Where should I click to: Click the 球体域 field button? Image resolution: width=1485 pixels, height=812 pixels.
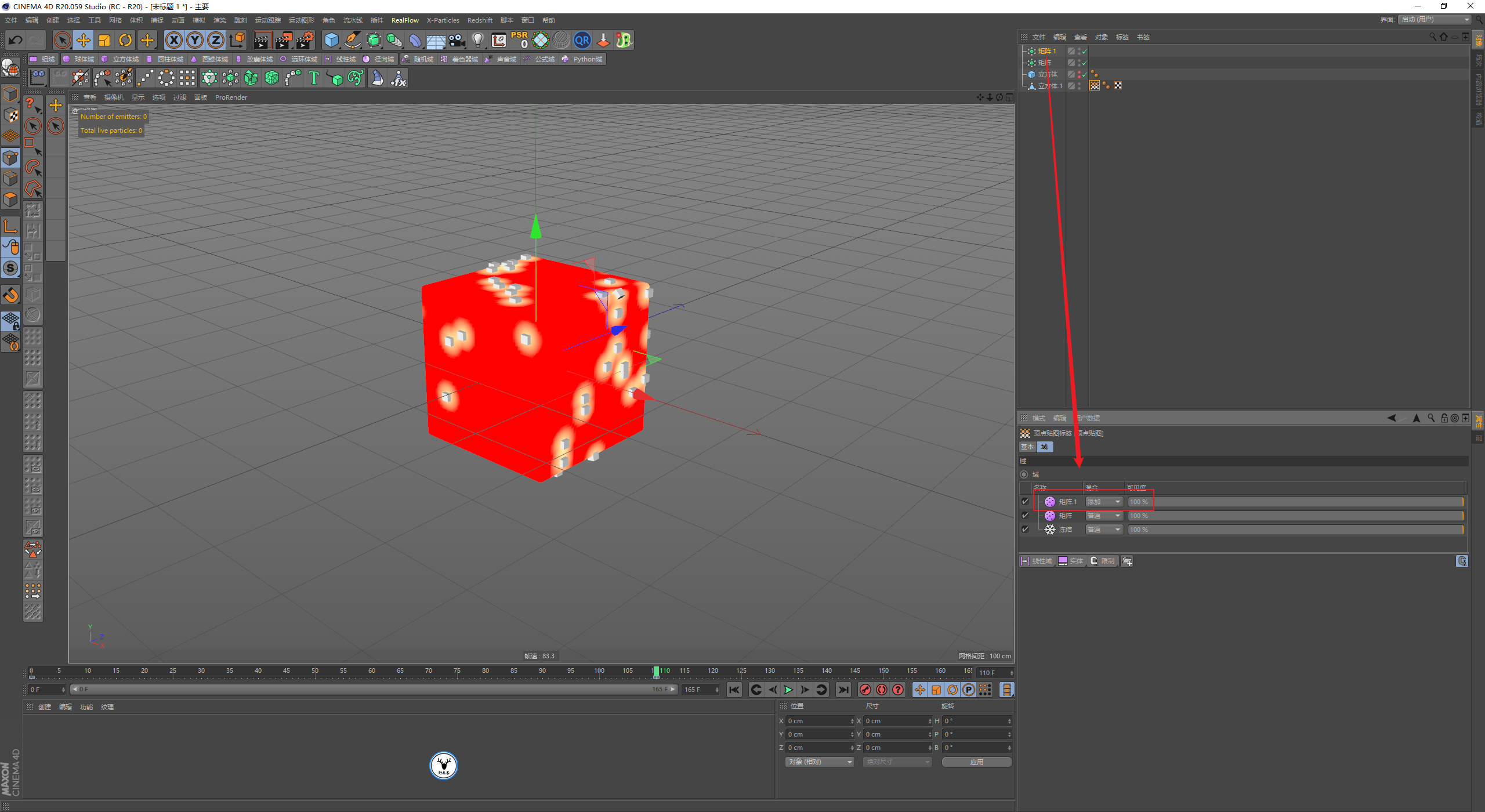[x=79, y=59]
